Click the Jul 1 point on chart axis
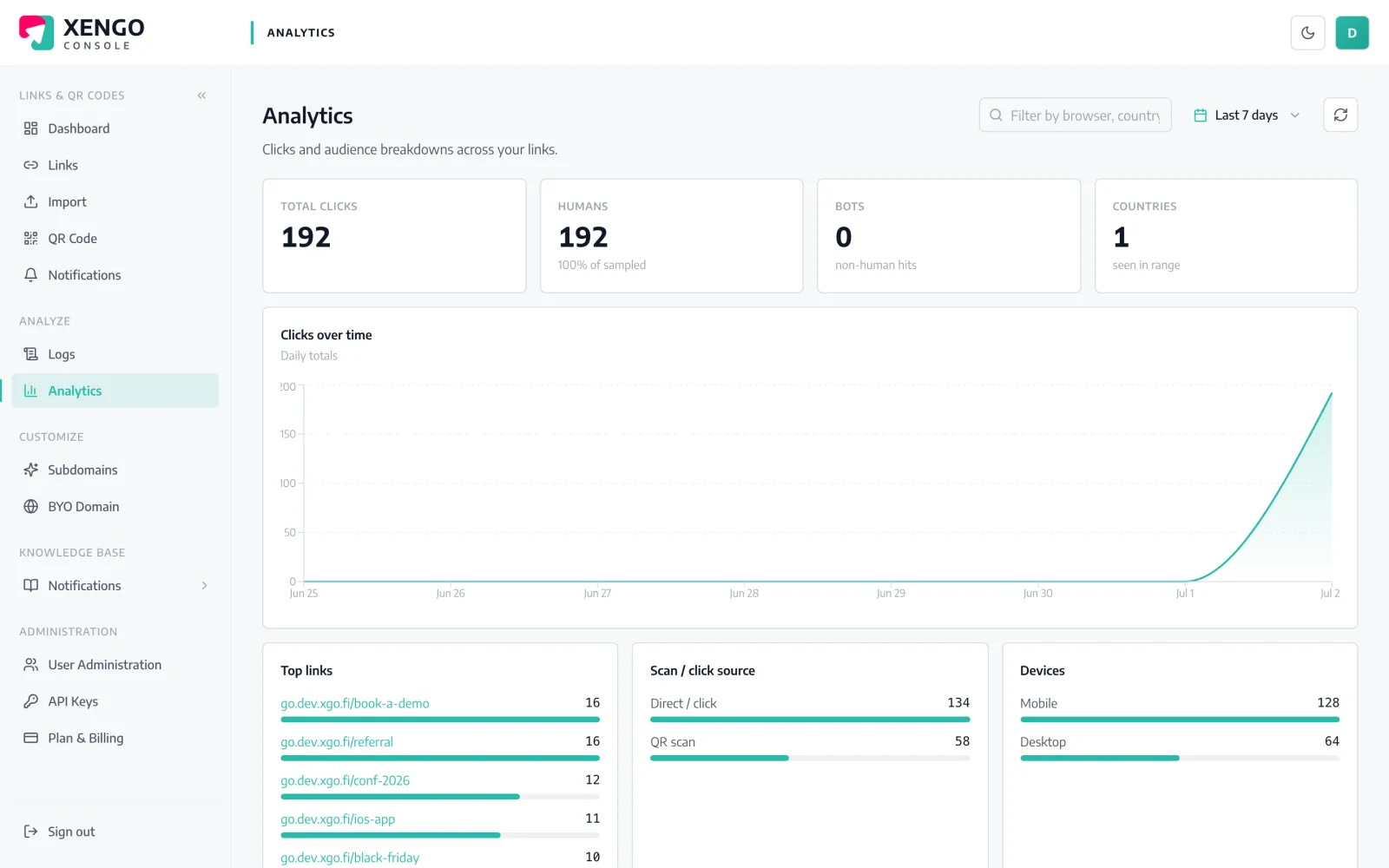 (x=1185, y=594)
